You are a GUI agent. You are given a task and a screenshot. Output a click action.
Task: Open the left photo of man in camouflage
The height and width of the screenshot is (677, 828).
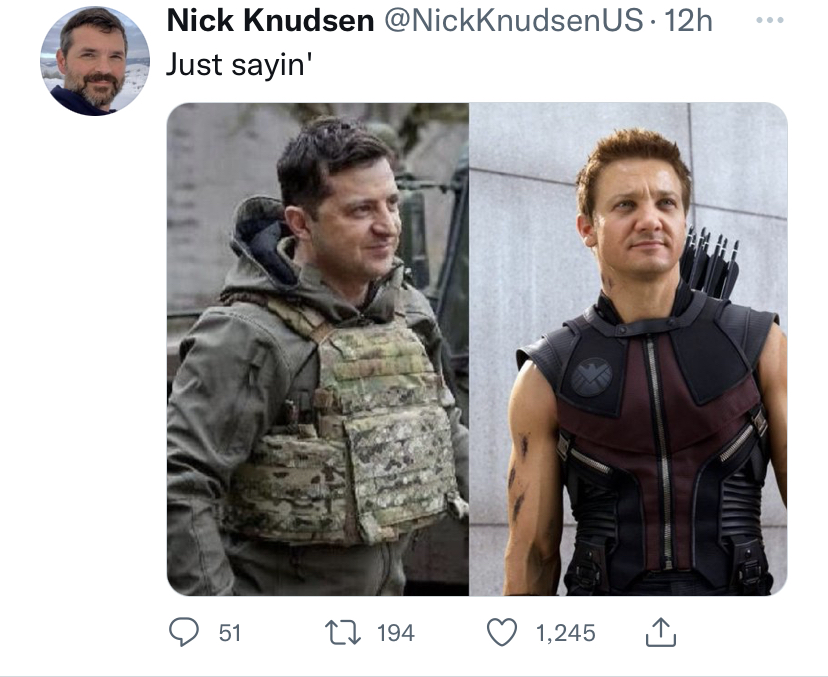click(x=318, y=350)
